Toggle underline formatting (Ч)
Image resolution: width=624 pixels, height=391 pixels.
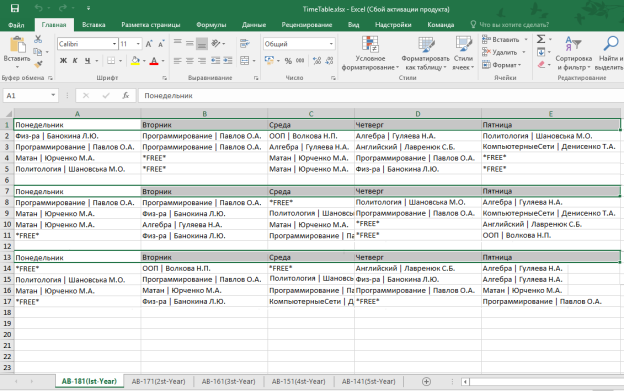(x=87, y=61)
